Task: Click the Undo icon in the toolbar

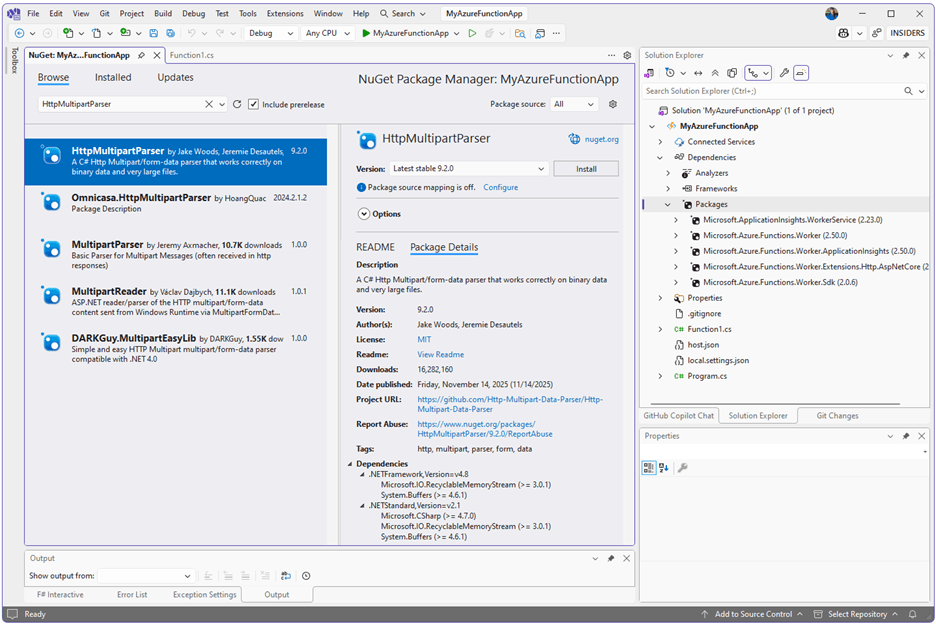Action: [x=191, y=33]
